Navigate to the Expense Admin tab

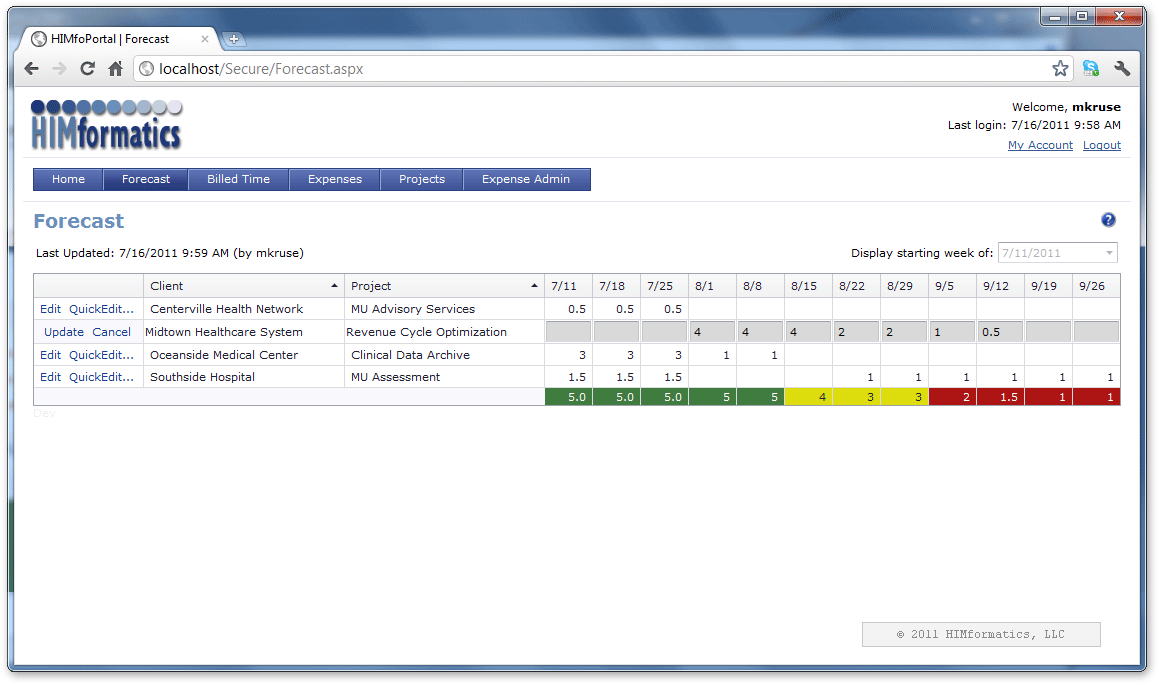(x=526, y=179)
